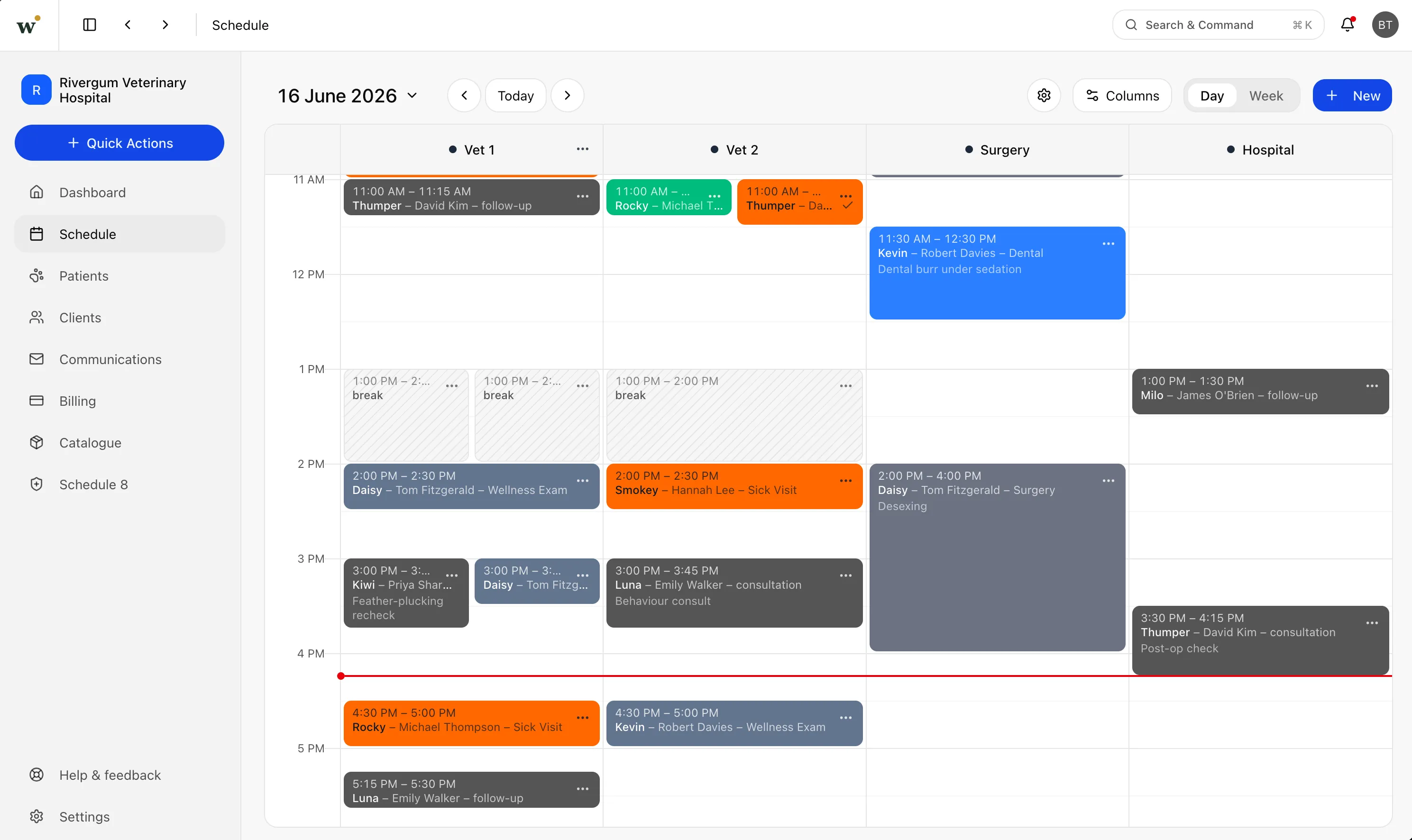Select Surgery column header

coord(997,150)
